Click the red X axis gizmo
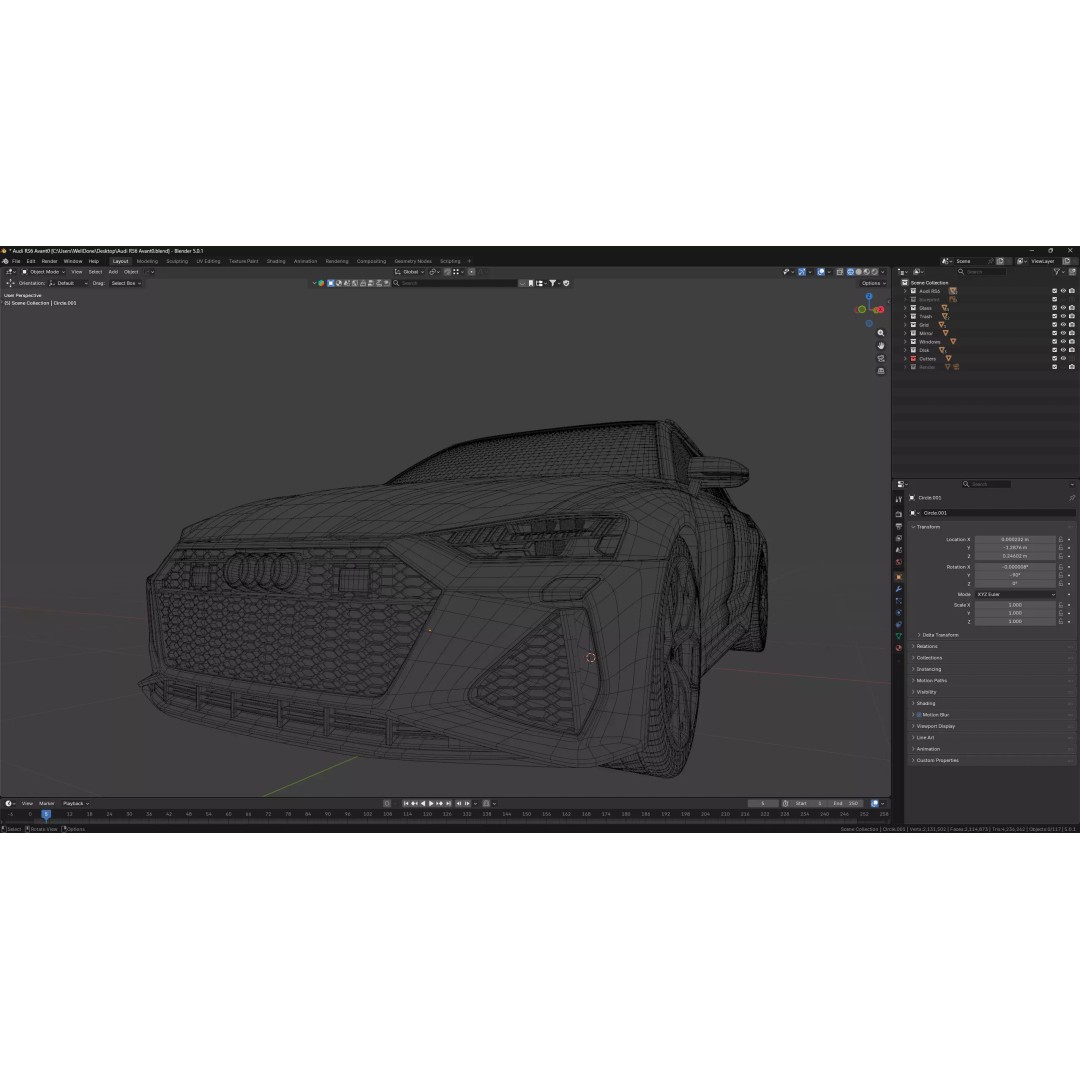 (x=880, y=309)
